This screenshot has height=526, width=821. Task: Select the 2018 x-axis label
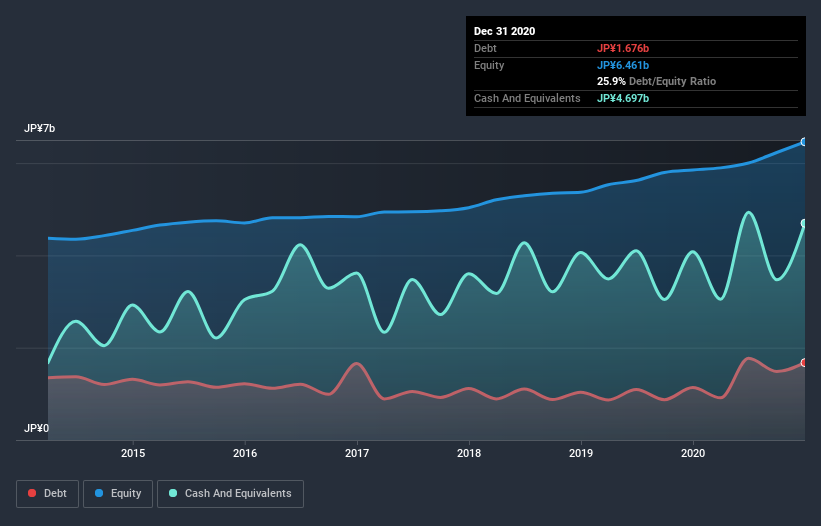(x=469, y=453)
